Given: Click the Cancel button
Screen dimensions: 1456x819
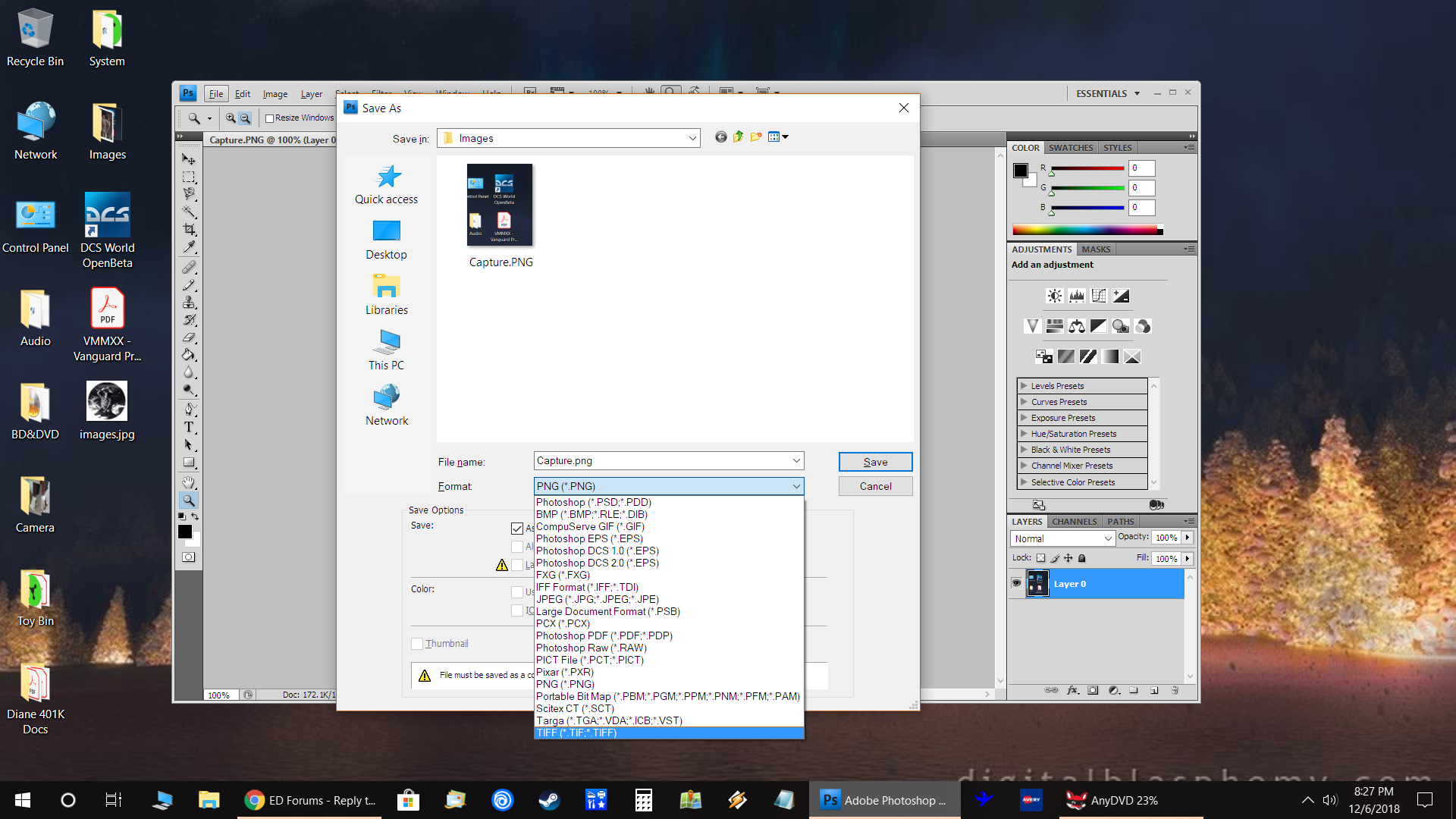Looking at the screenshot, I should coord(875,486).
